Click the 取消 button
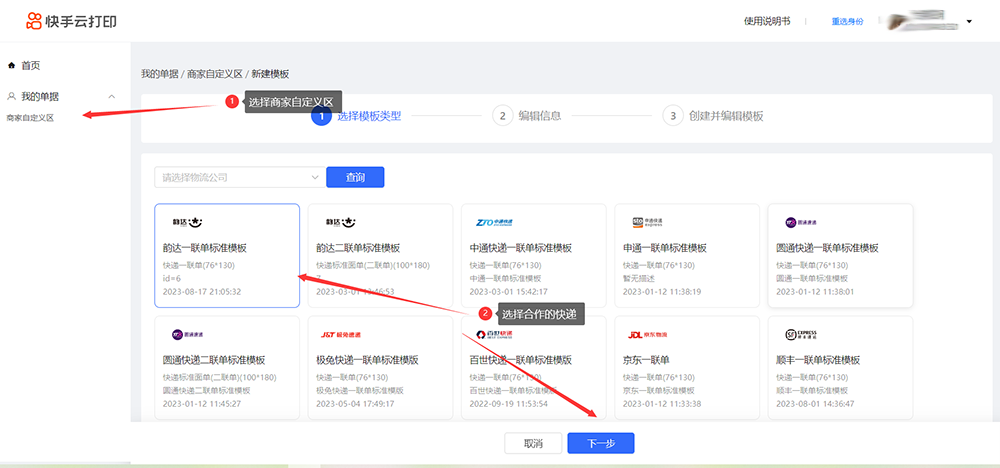The image size is (1000, 468). pos(533,444)
